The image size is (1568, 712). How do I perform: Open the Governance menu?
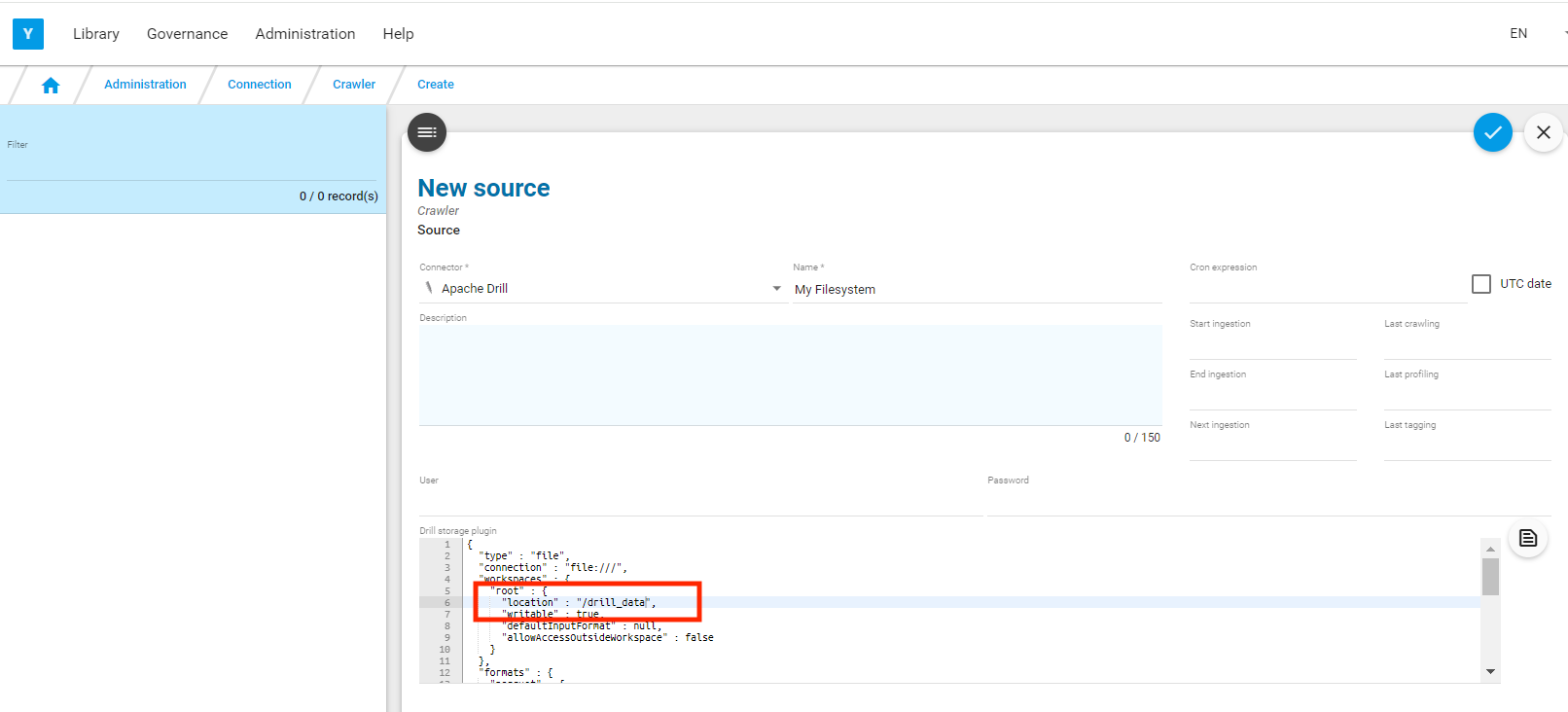pos(187,33)
